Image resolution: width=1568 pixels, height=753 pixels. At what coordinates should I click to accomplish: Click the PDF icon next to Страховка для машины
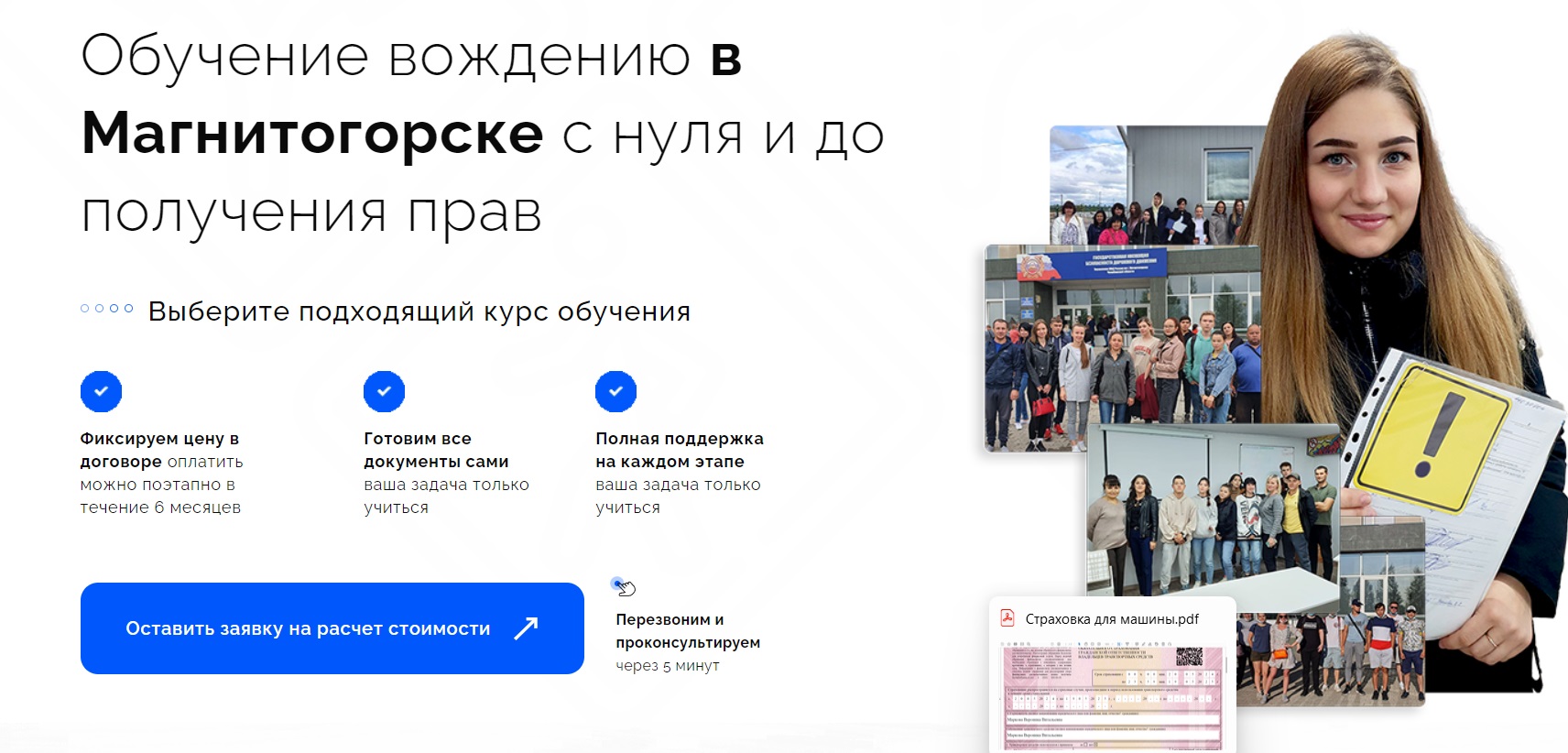[1007, 618]
